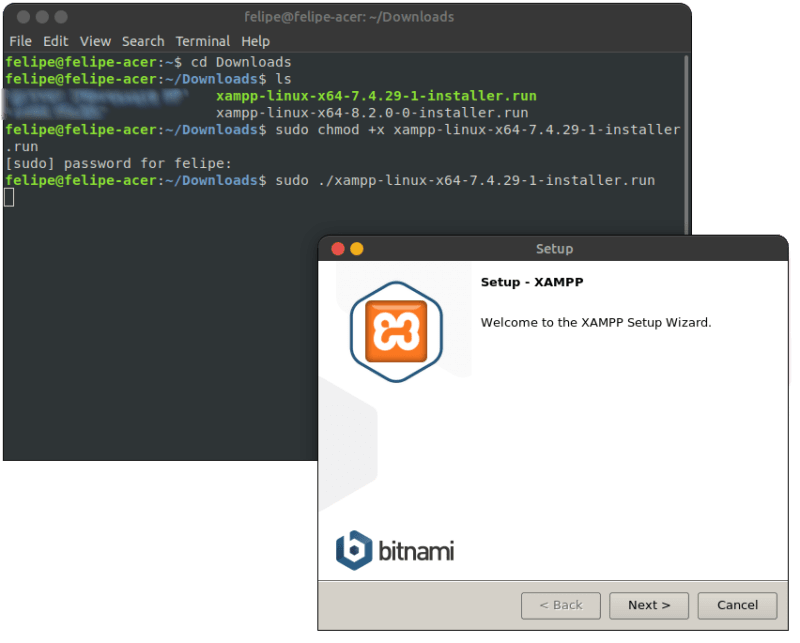Click the disabled < Back button
800x643 pixels.
(561, 605)
